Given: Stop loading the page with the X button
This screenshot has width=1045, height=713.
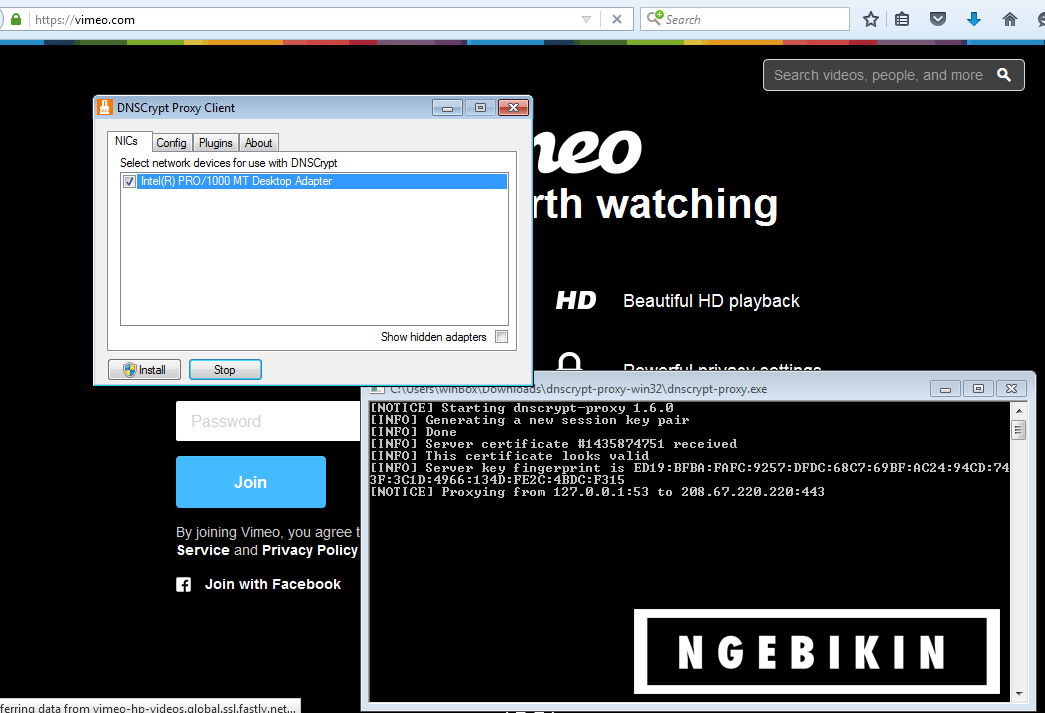Looking at the screenshot, I should (617, 19).
